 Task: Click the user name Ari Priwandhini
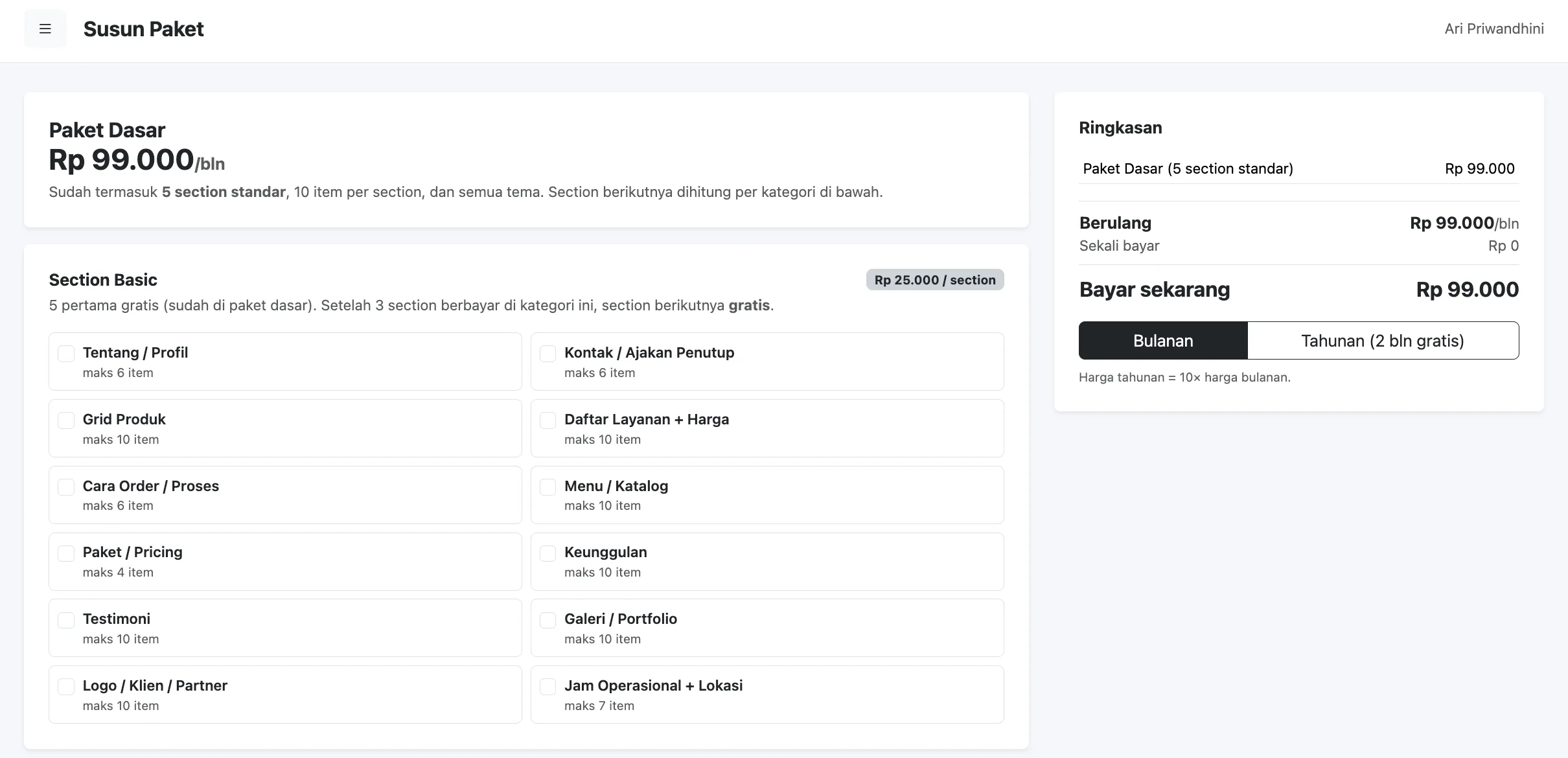(x=1494, y=29)
